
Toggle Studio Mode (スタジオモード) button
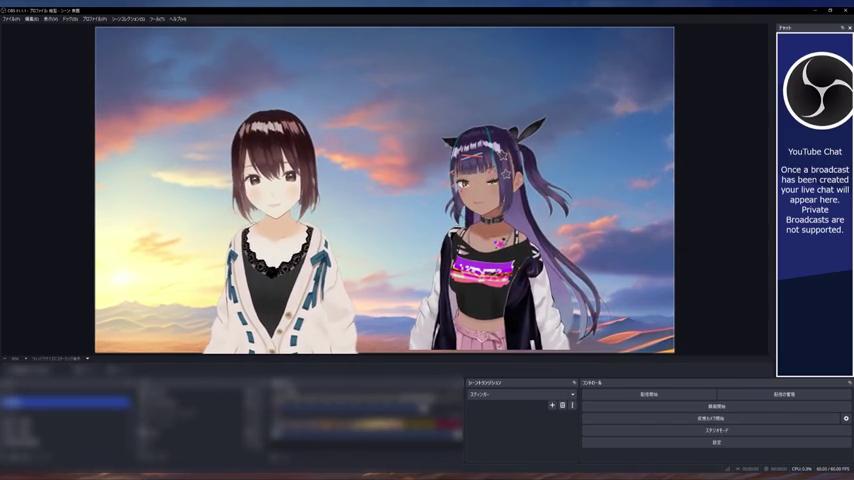pyautogui.click(x=717, y=430)
